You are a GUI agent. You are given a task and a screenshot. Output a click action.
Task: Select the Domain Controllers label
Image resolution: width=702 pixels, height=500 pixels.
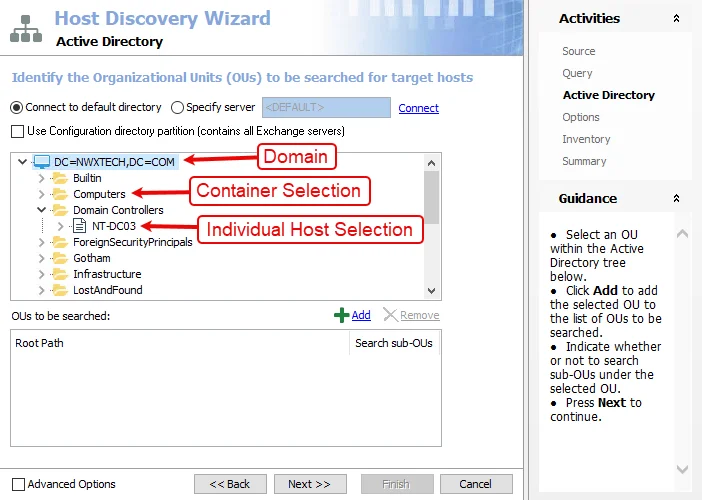118,210
